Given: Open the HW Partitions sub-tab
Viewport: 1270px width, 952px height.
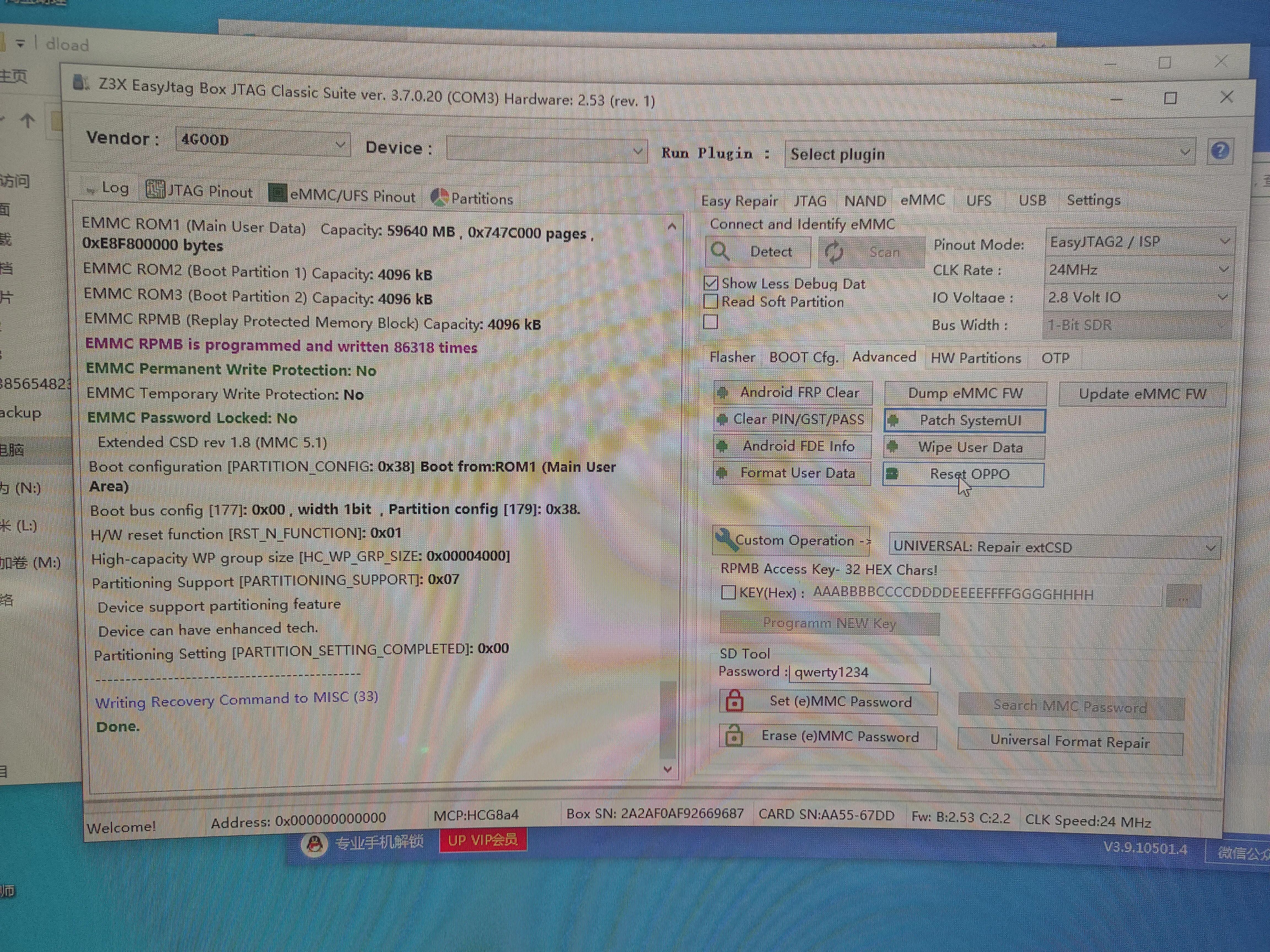Looking at the screenshot, I should pos(975,358).
